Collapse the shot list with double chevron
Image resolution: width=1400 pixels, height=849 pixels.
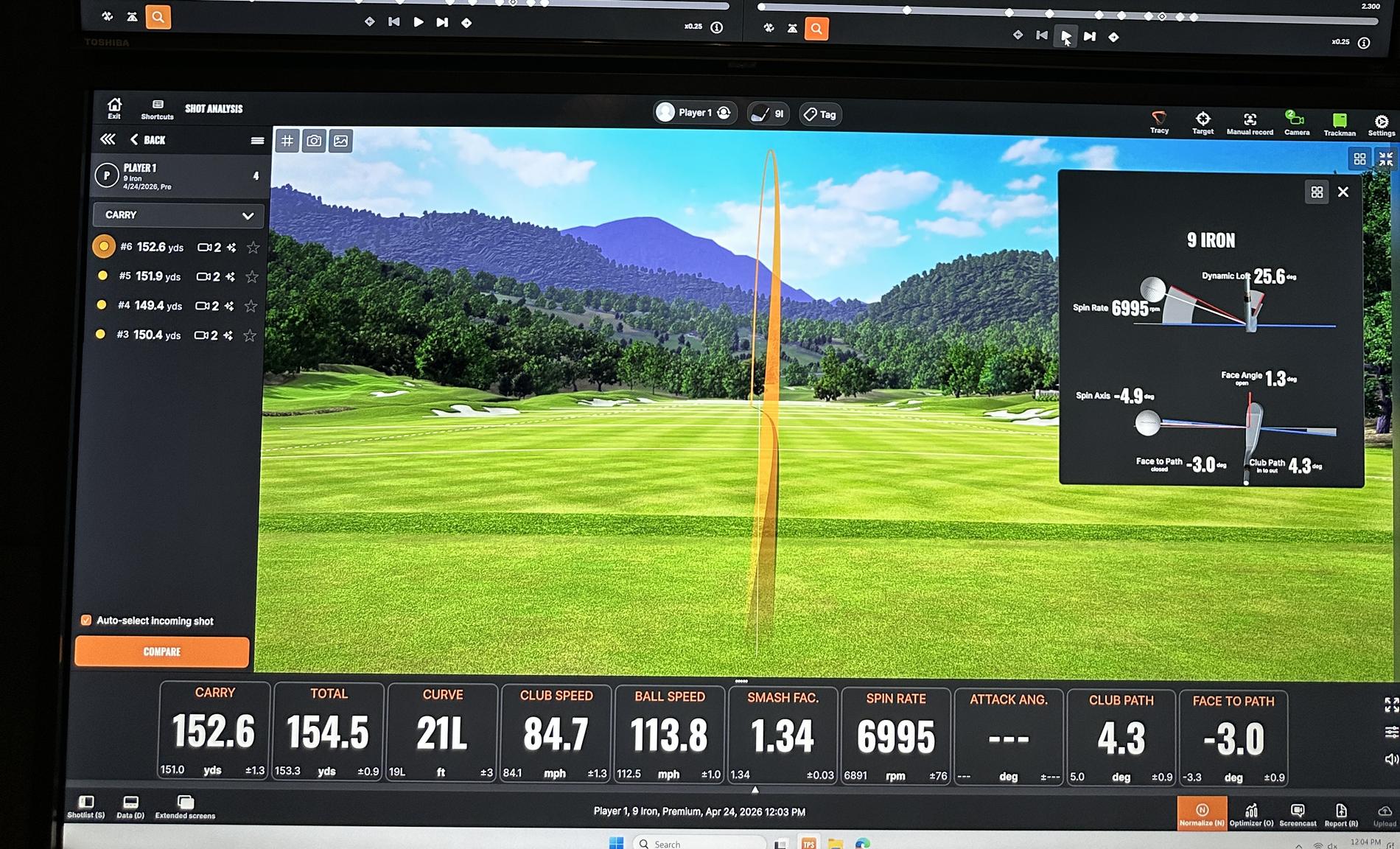point(108,139)
